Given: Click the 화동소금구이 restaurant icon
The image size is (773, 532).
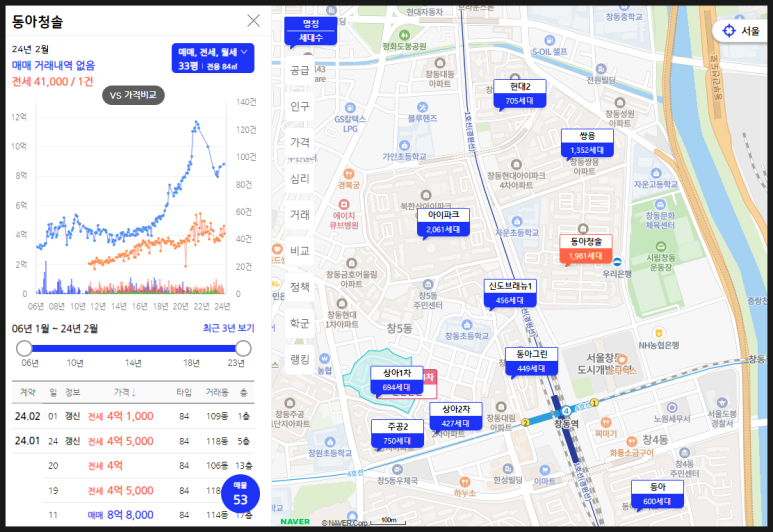Looking at the screenshot, I should click(x=632, y=441).
